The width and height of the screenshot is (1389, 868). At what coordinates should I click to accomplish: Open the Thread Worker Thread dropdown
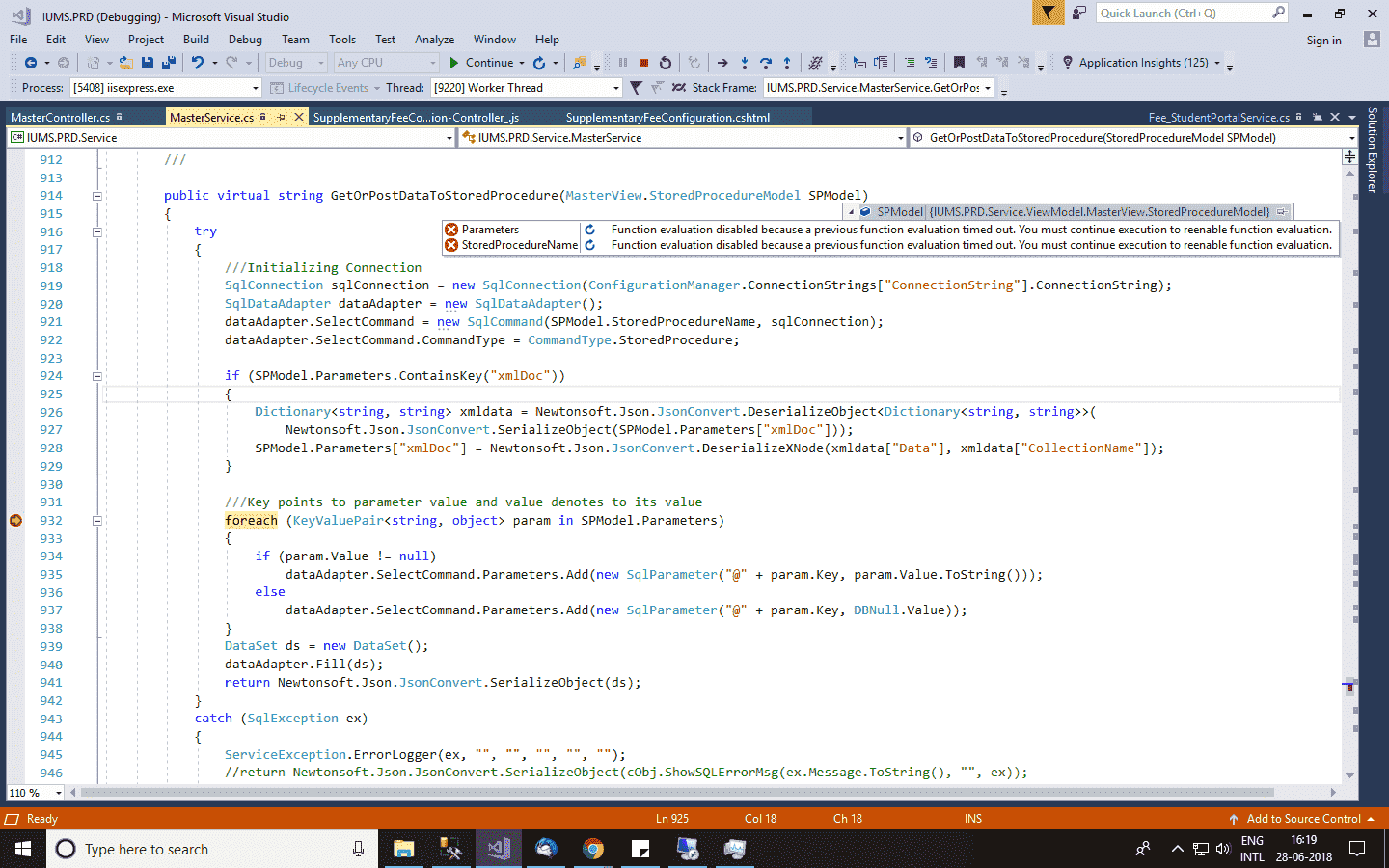click(x=526, y=88)
